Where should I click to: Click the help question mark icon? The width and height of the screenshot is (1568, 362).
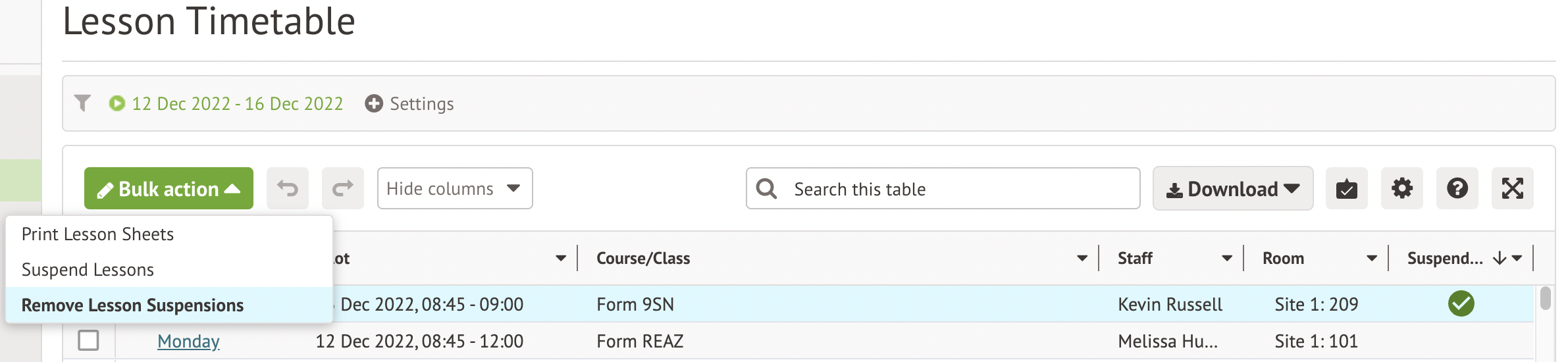click(1457, 189)
